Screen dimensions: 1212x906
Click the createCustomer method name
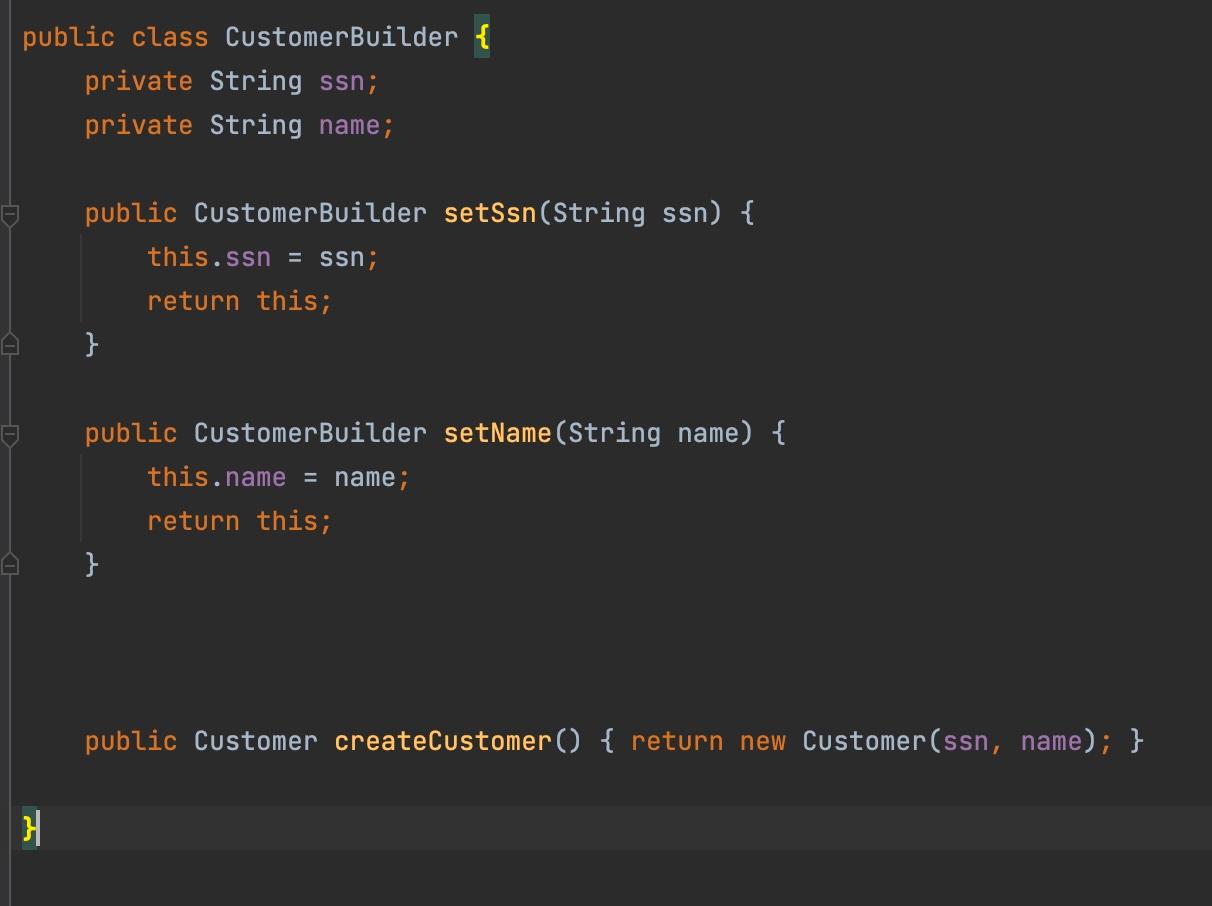click(x=443, y=740)
